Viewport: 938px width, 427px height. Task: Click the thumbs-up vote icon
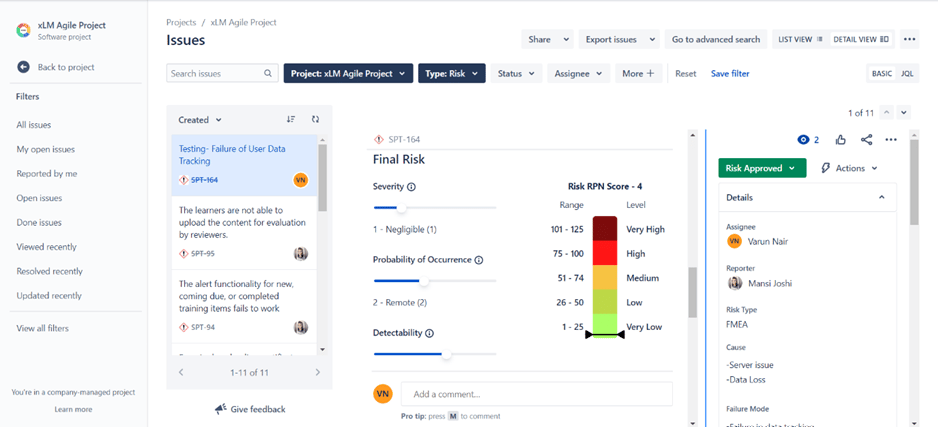841,139
